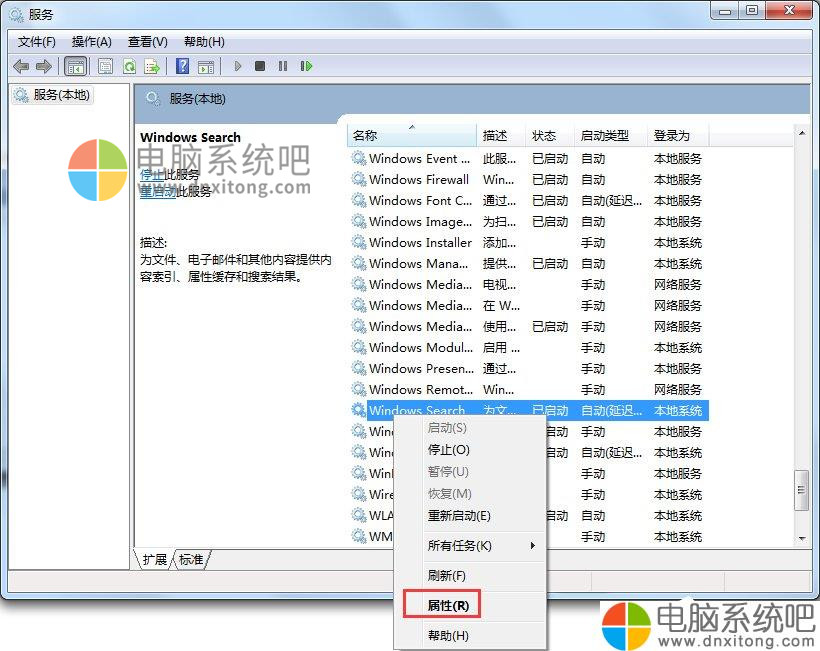Image resolution: width=820 pixels, height=651 pixels.
Task: Select the Windows Font C... service name
Action: pyautogui.click(x=420, y=200)
